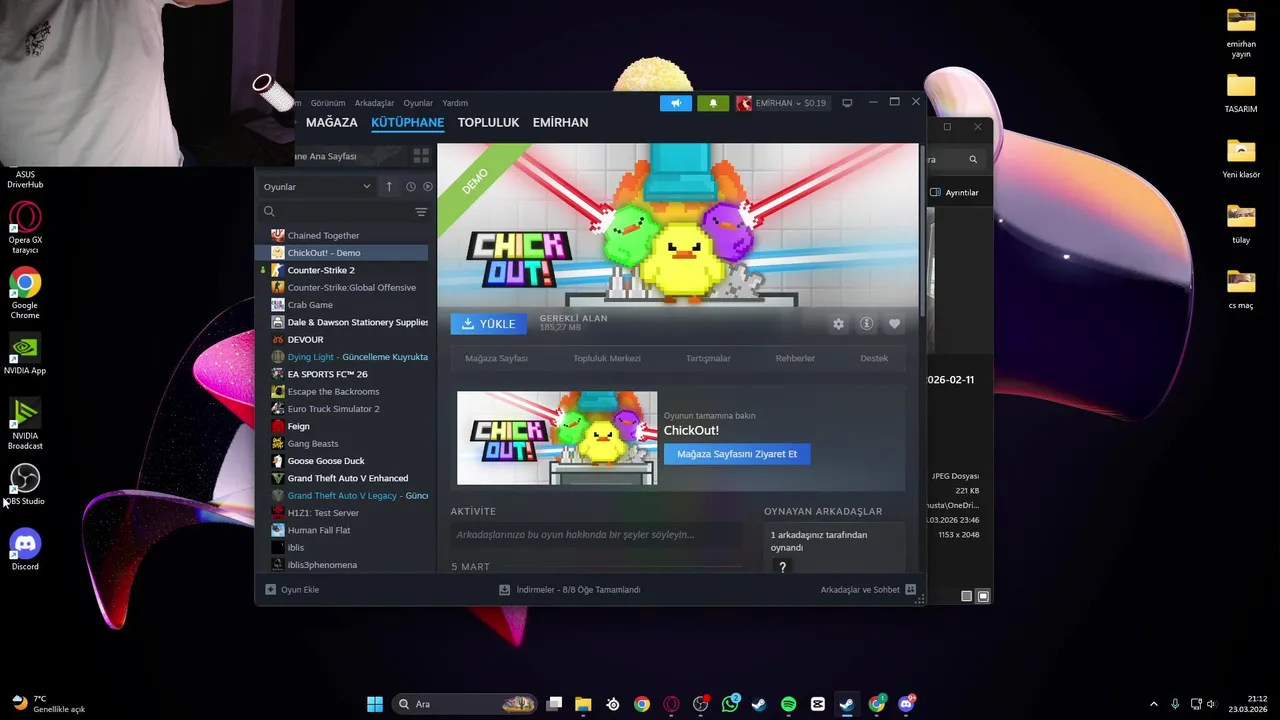Click ready-to-play filter icon in sidebar
This screenshot has height=720, width=1280.
tap(428, 187)
